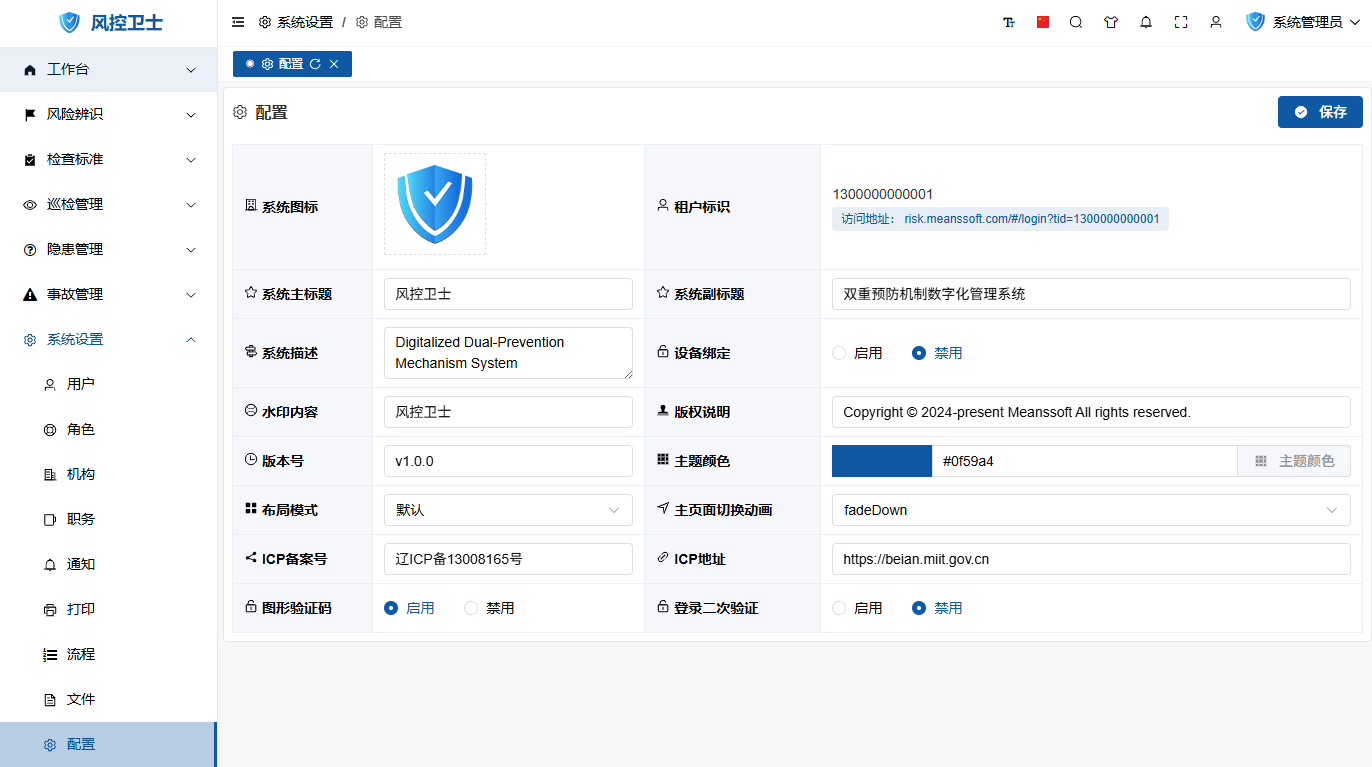
Task: Click the 系统主标题 input field
Action: coord(508,294)
